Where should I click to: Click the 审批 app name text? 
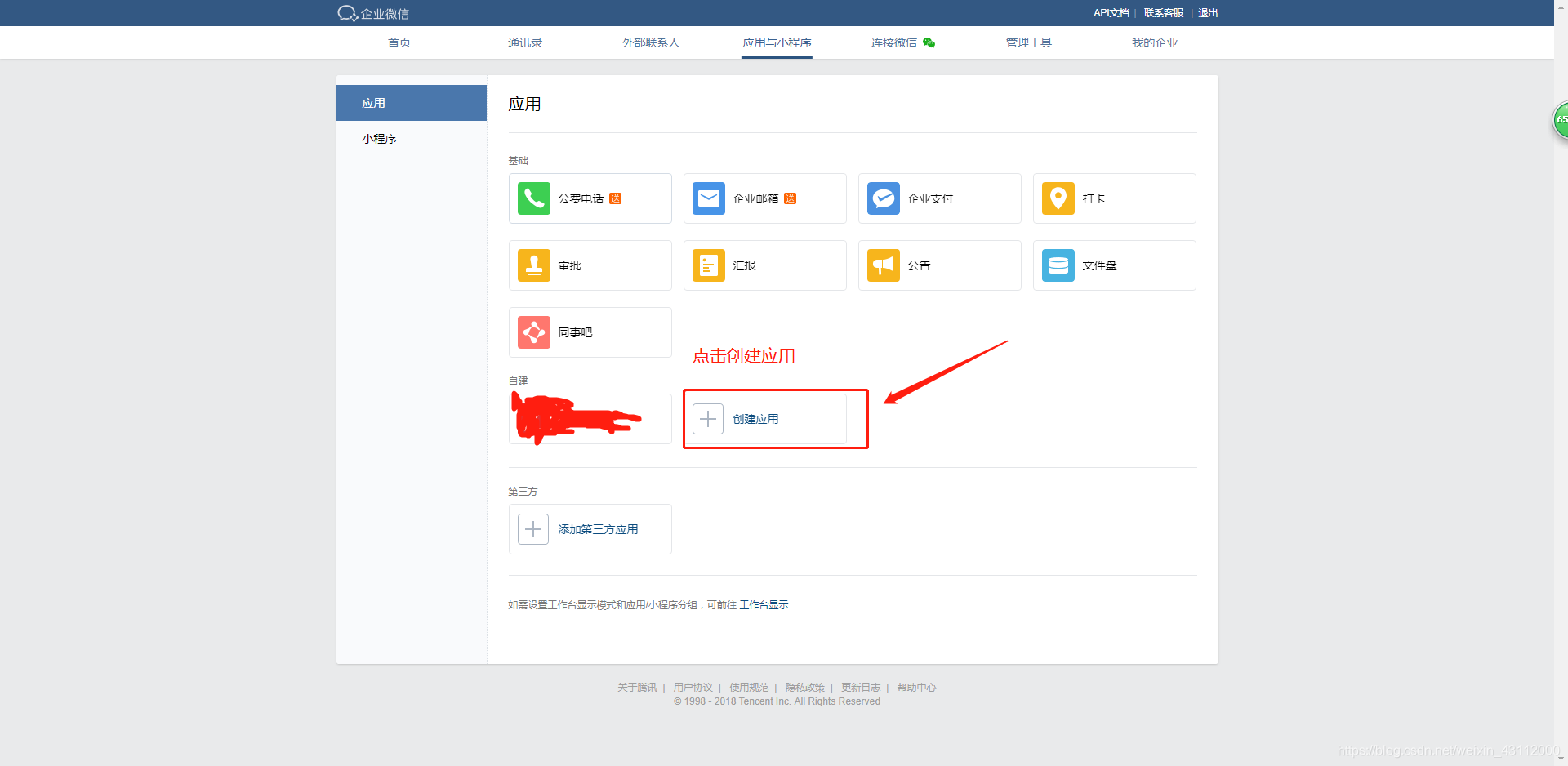pos(569,265)
